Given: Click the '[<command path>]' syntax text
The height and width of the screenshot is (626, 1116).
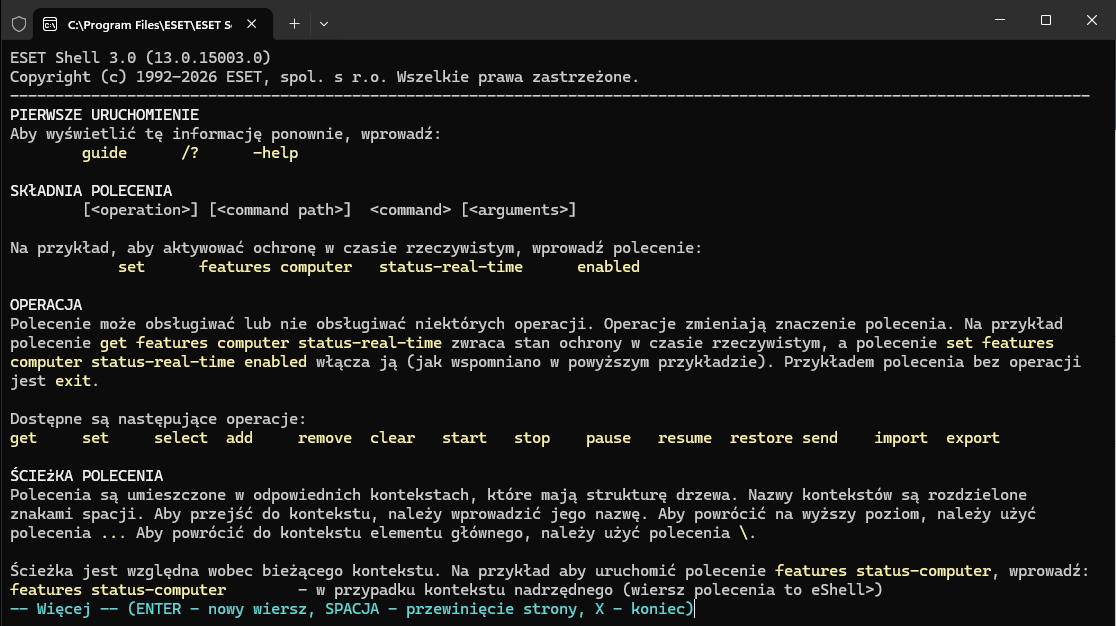Looking at the screenshot, I should 280,210.
